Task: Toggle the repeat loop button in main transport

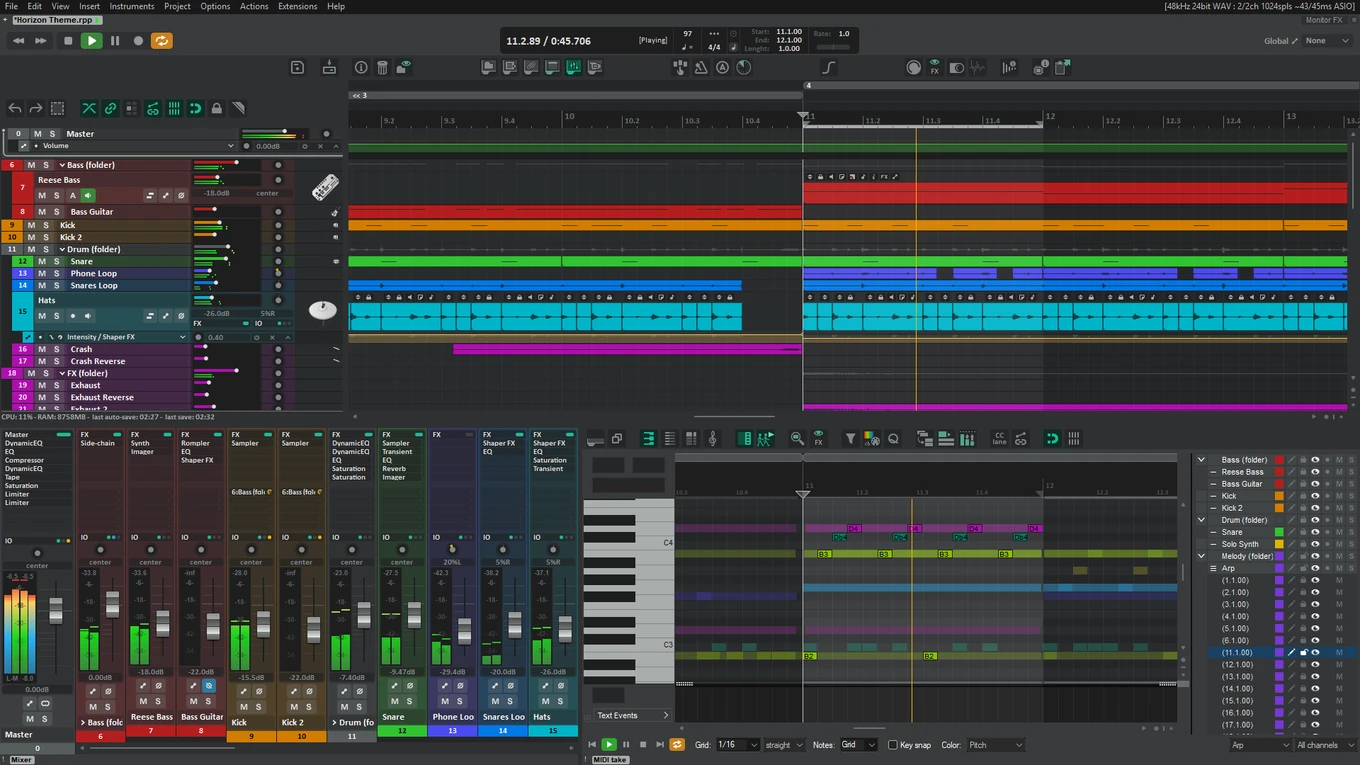Action: coord(161,41)
